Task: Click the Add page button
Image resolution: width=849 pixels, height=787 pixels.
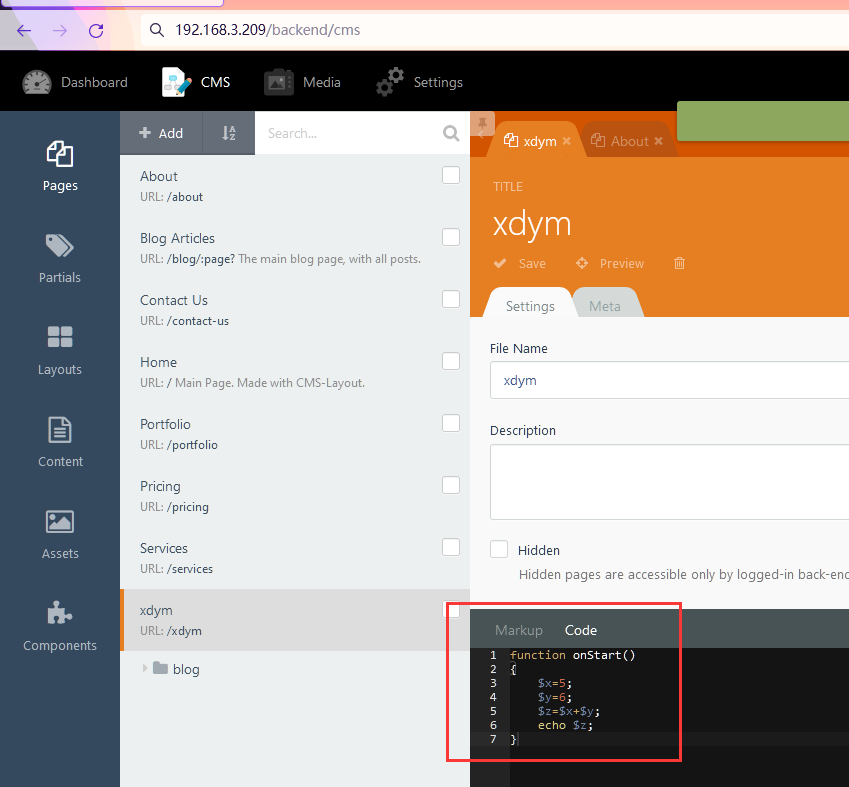Action: (161, 133)
